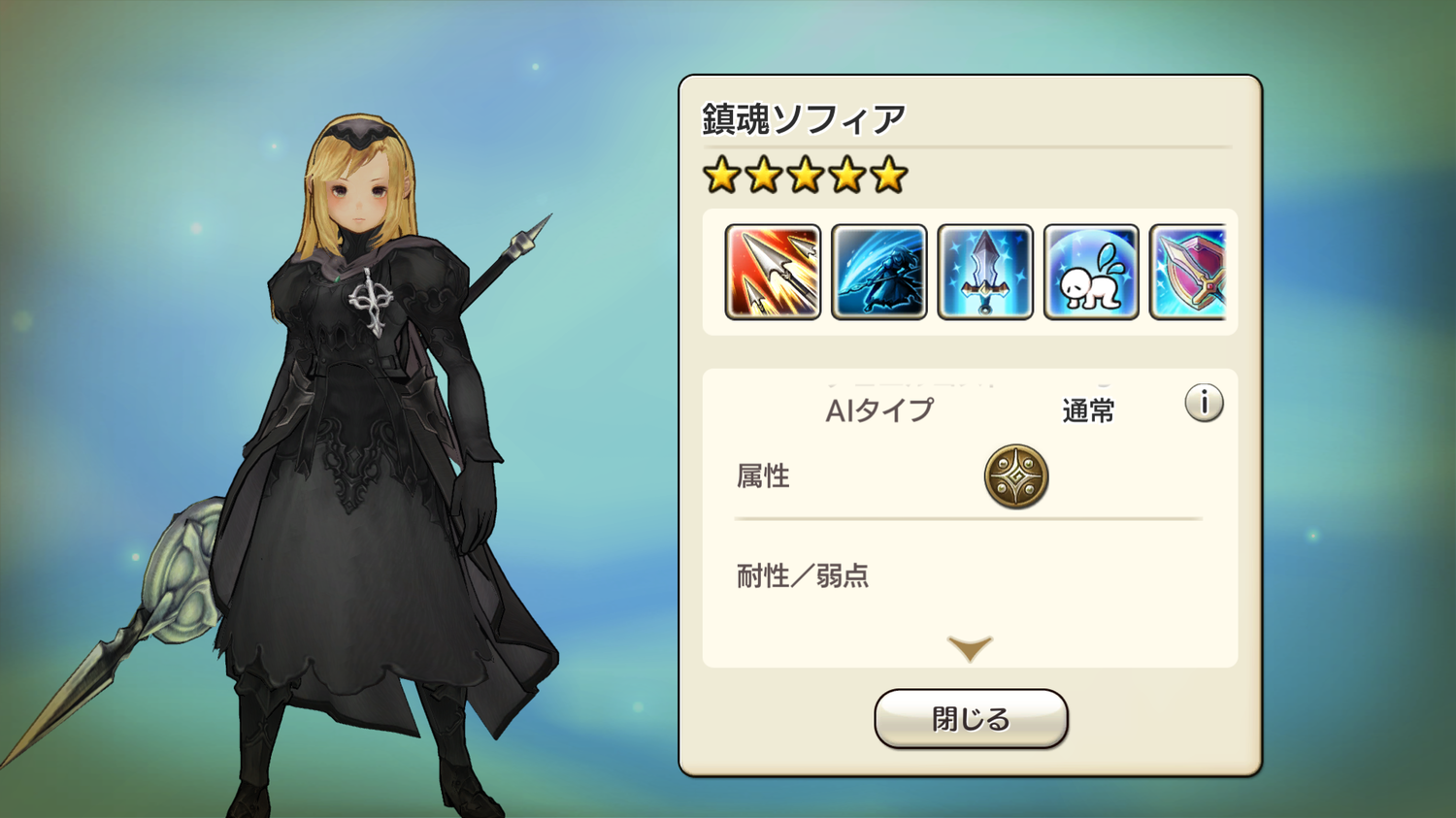Tap the round bronze attribute emblem

pos(1016,476)
